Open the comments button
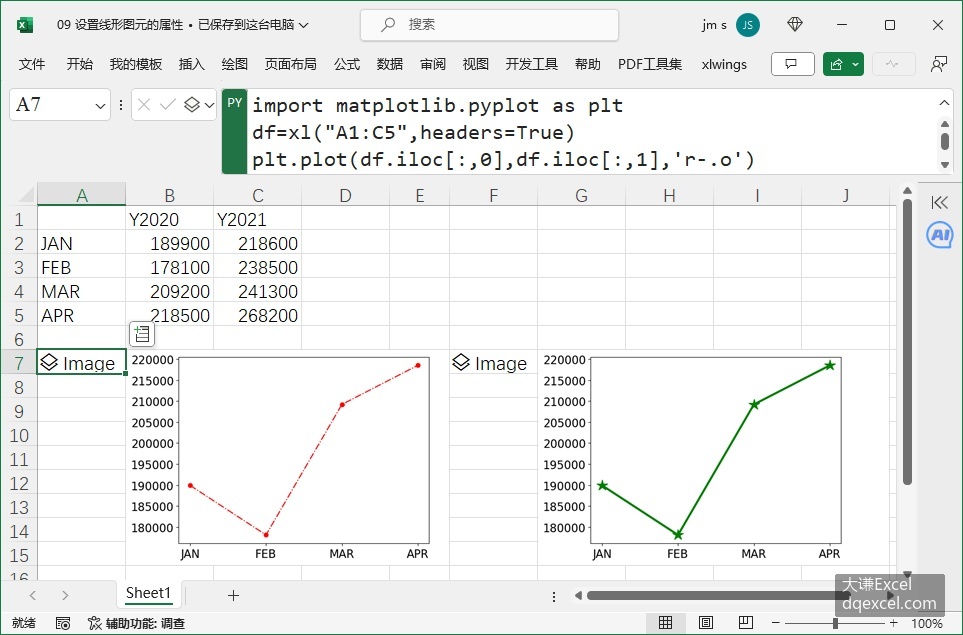This screenshot has height=635, width=963. [792, 64]
